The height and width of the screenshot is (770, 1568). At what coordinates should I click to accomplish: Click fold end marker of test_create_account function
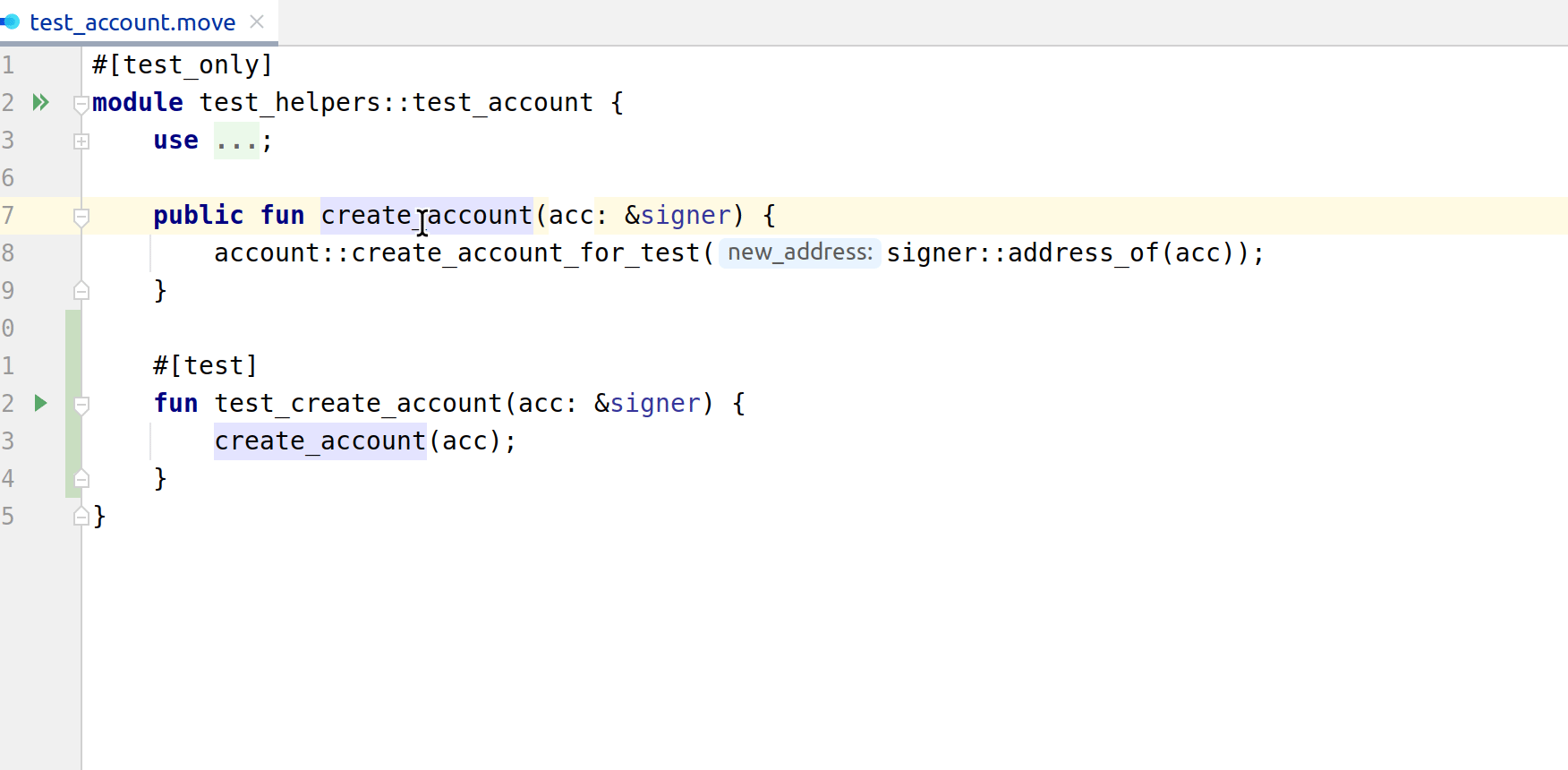coord(81,479)
